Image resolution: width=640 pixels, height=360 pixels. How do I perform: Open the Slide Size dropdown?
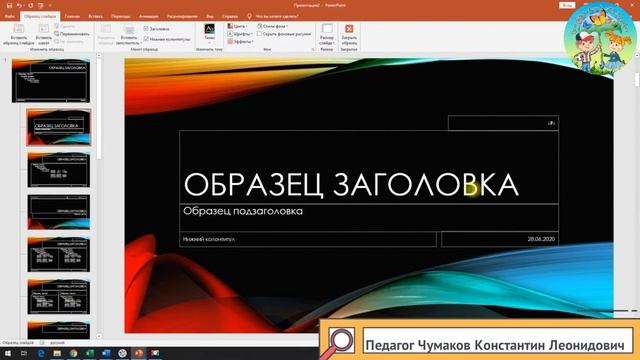[327, 34]
